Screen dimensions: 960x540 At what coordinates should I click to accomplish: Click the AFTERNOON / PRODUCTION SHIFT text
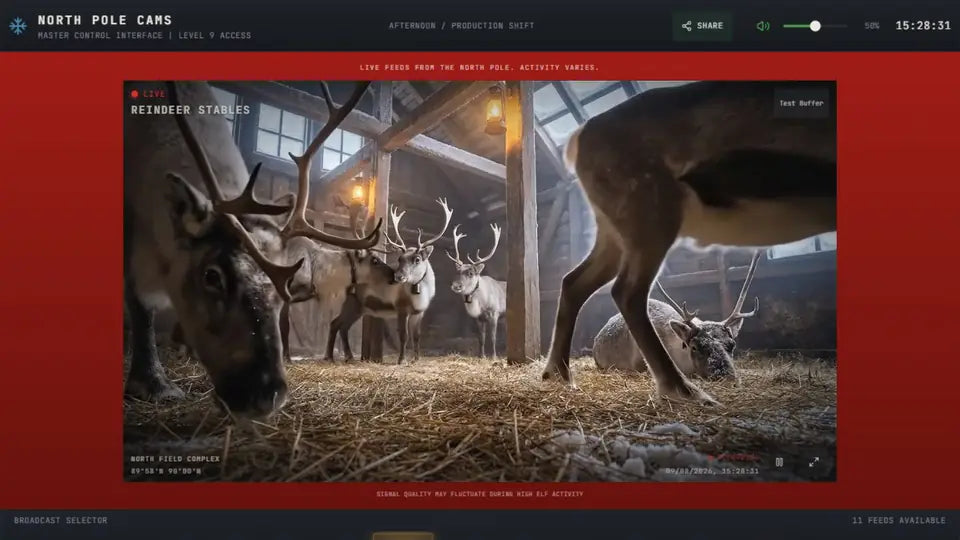[x=462, y=26]
